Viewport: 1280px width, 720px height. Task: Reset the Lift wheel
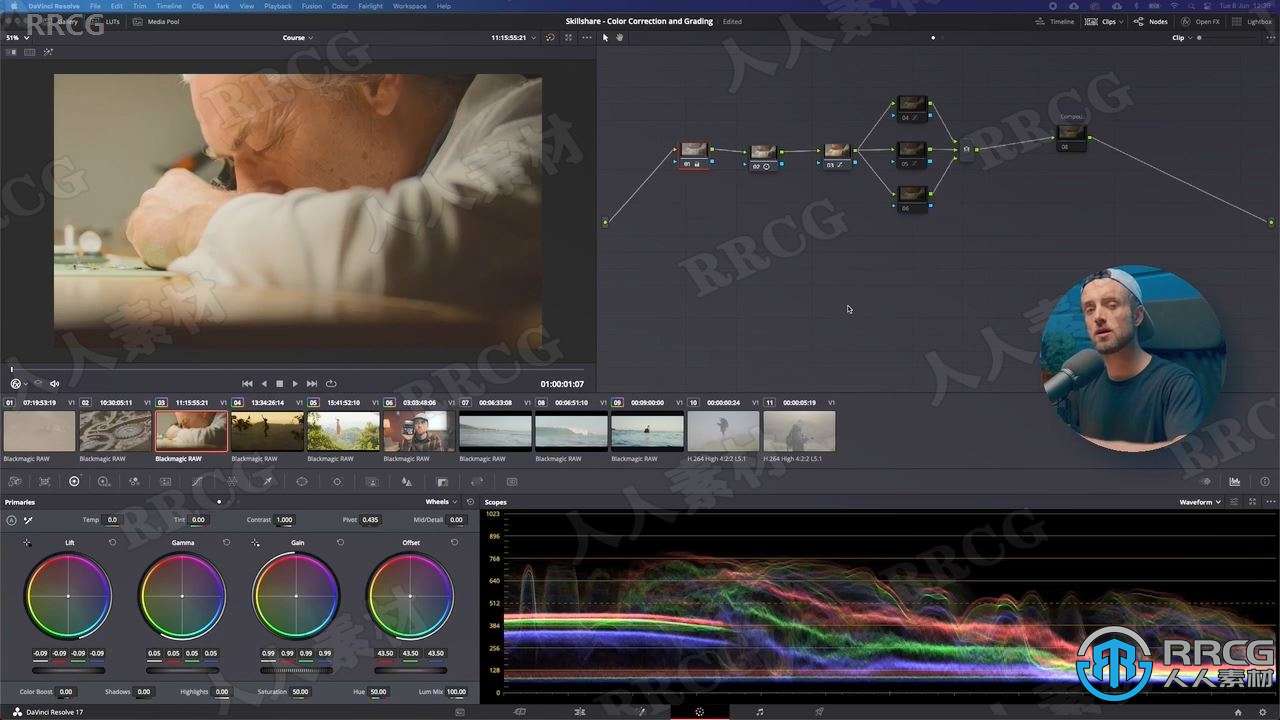pos(112,542)
